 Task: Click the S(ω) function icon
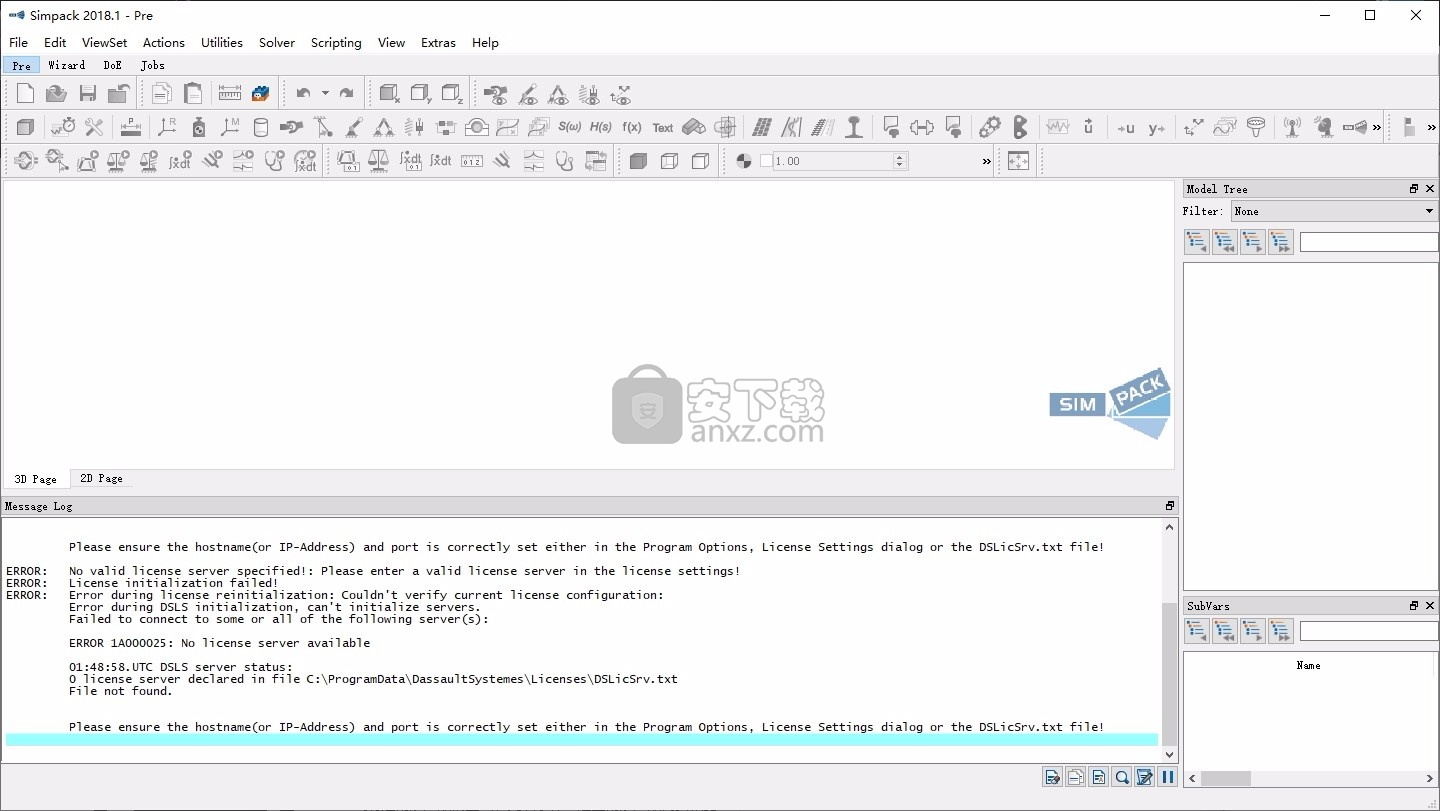click(x=569, y=127)
